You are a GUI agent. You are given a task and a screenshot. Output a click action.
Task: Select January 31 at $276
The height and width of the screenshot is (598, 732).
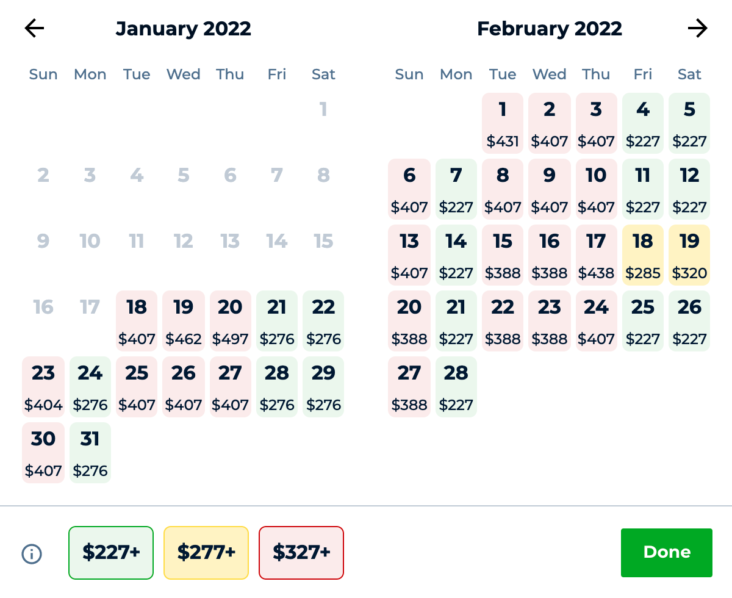click(90, 452)
